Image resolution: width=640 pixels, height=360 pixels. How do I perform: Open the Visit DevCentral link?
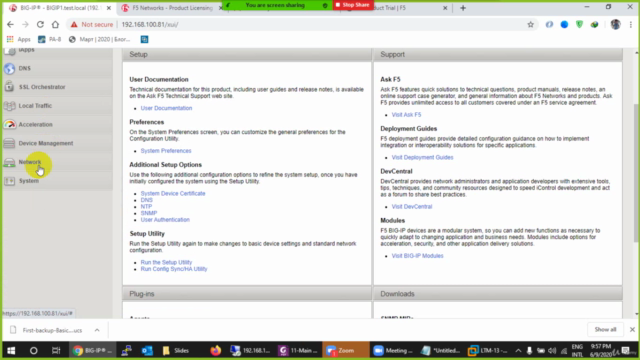tap(411, 207)
